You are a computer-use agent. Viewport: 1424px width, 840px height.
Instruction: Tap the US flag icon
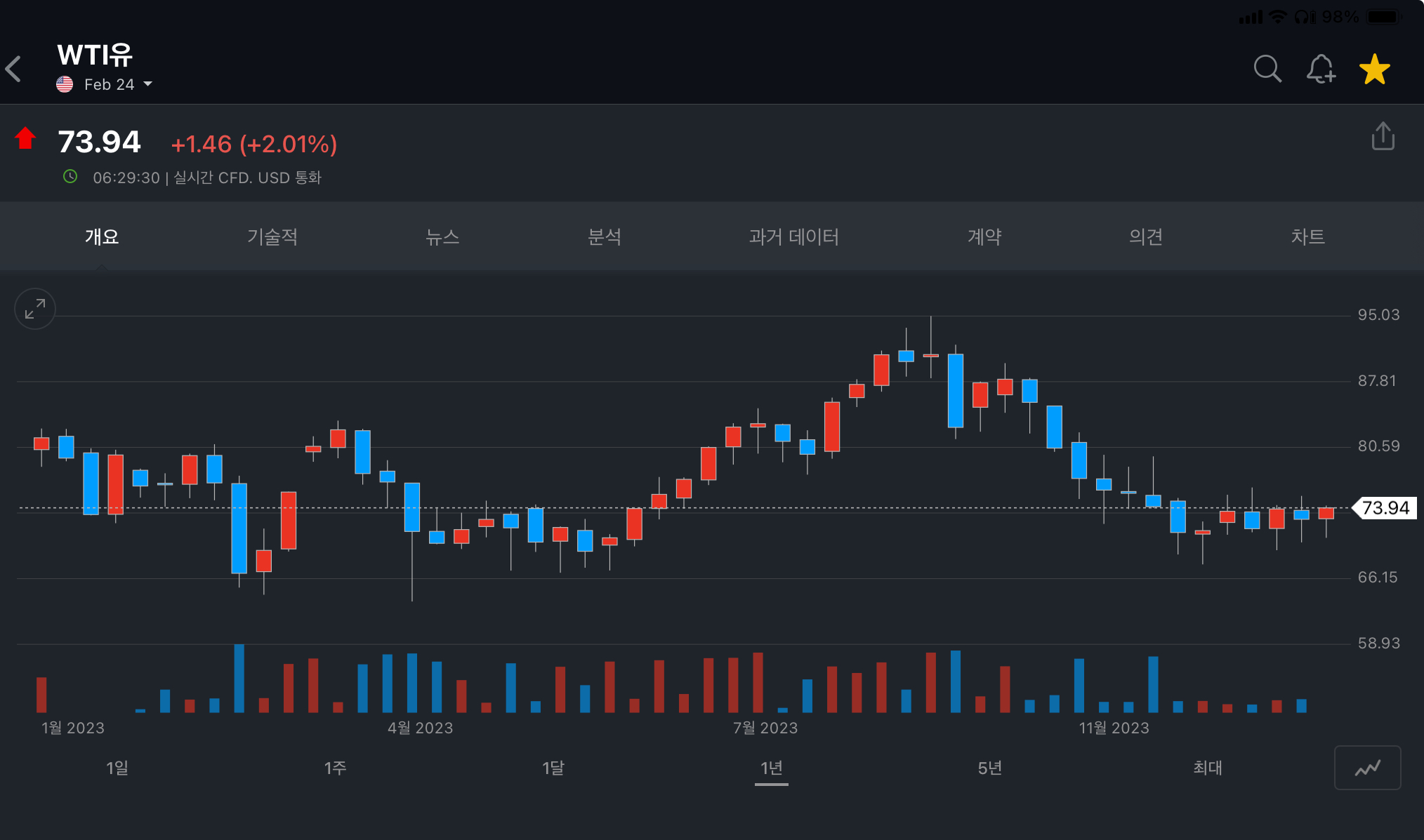[x=65, y=84]
